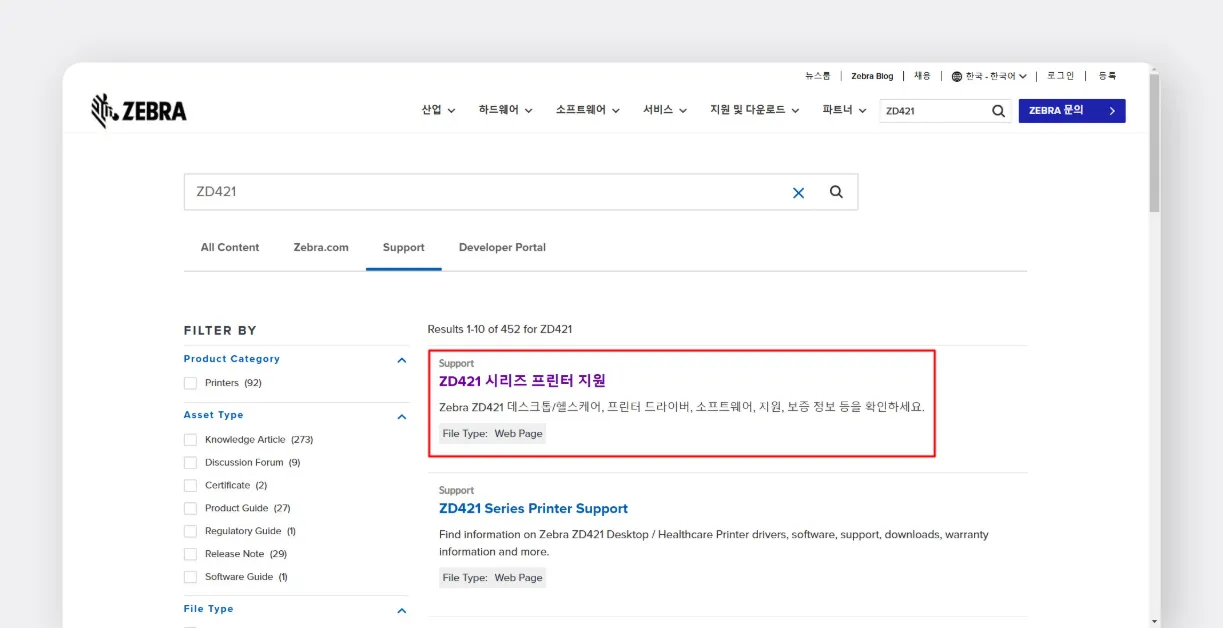Click File Type: Web Page tag of Korean result
The width and height of the screenshot is (1223, 628).
(493, 434)
